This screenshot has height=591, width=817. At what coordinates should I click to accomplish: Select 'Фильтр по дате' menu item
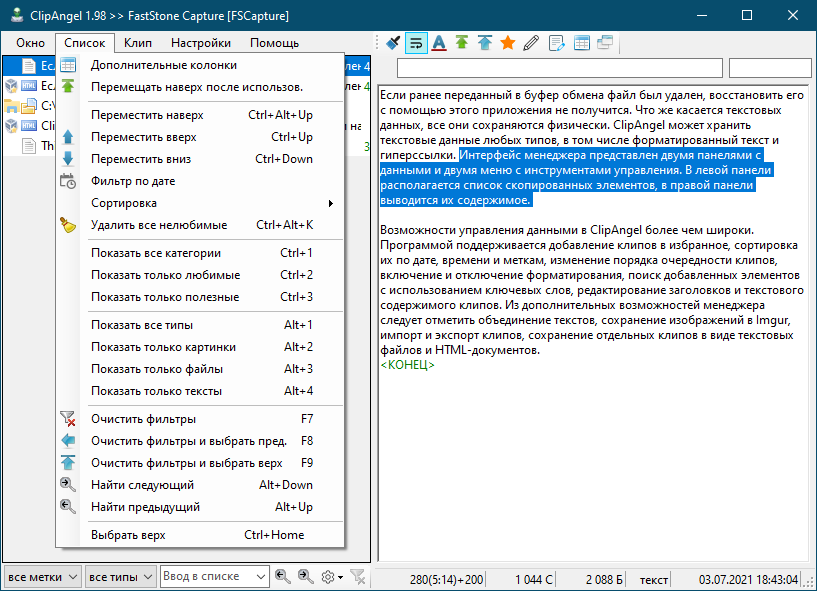pos(200,181)
